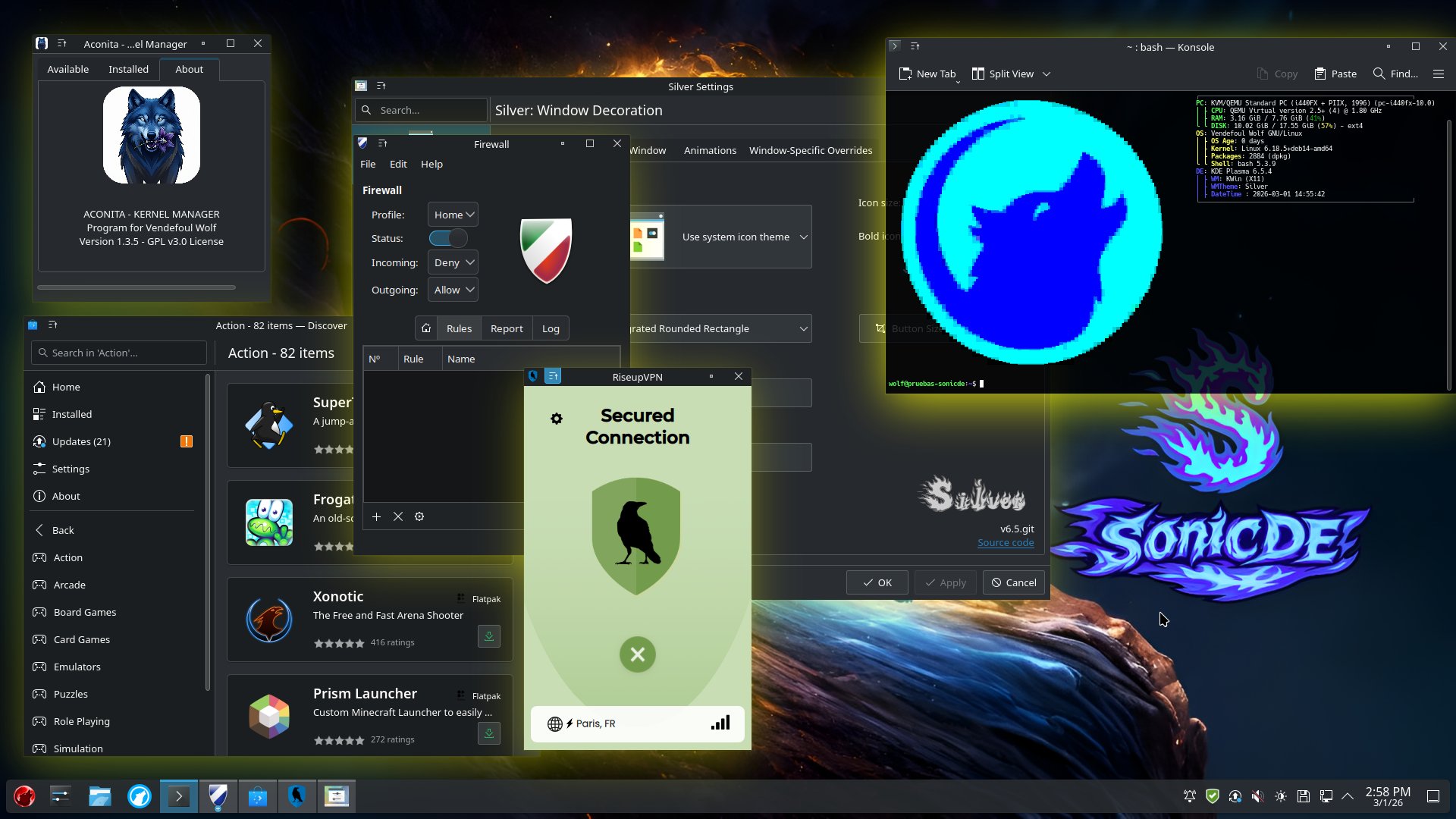
Task: Expand Split View arrow in Konsole
Action: [x=1046, y=74]
